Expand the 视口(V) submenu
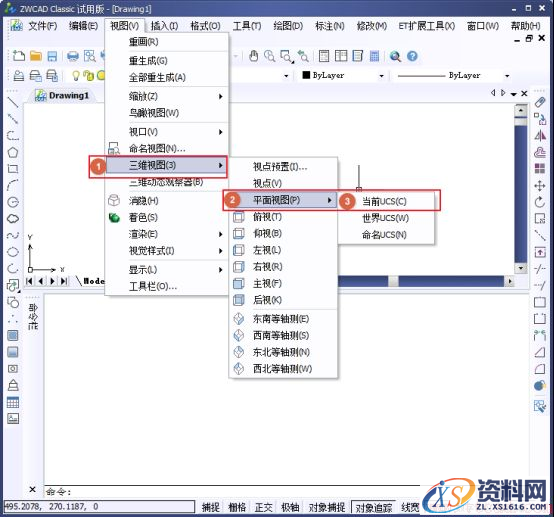The height and width of the screenshot is (517, 554). pyautogui.click(x=167, y=132)
